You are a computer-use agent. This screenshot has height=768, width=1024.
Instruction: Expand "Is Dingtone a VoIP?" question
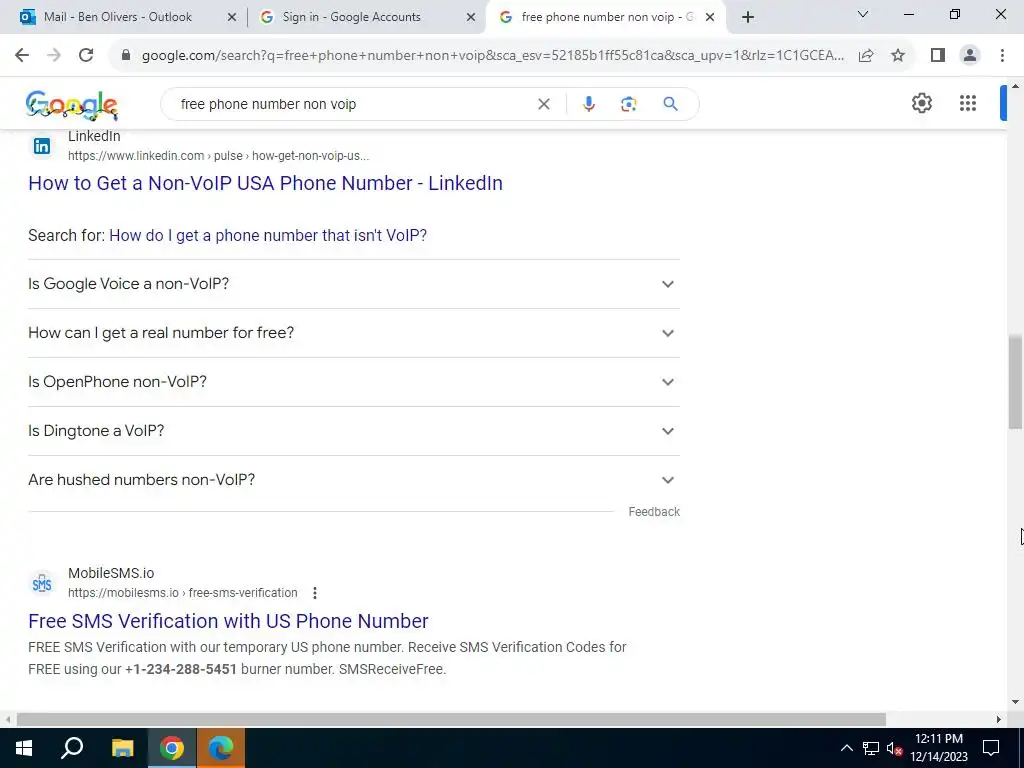pyautogui.click(x=354, y=431)
